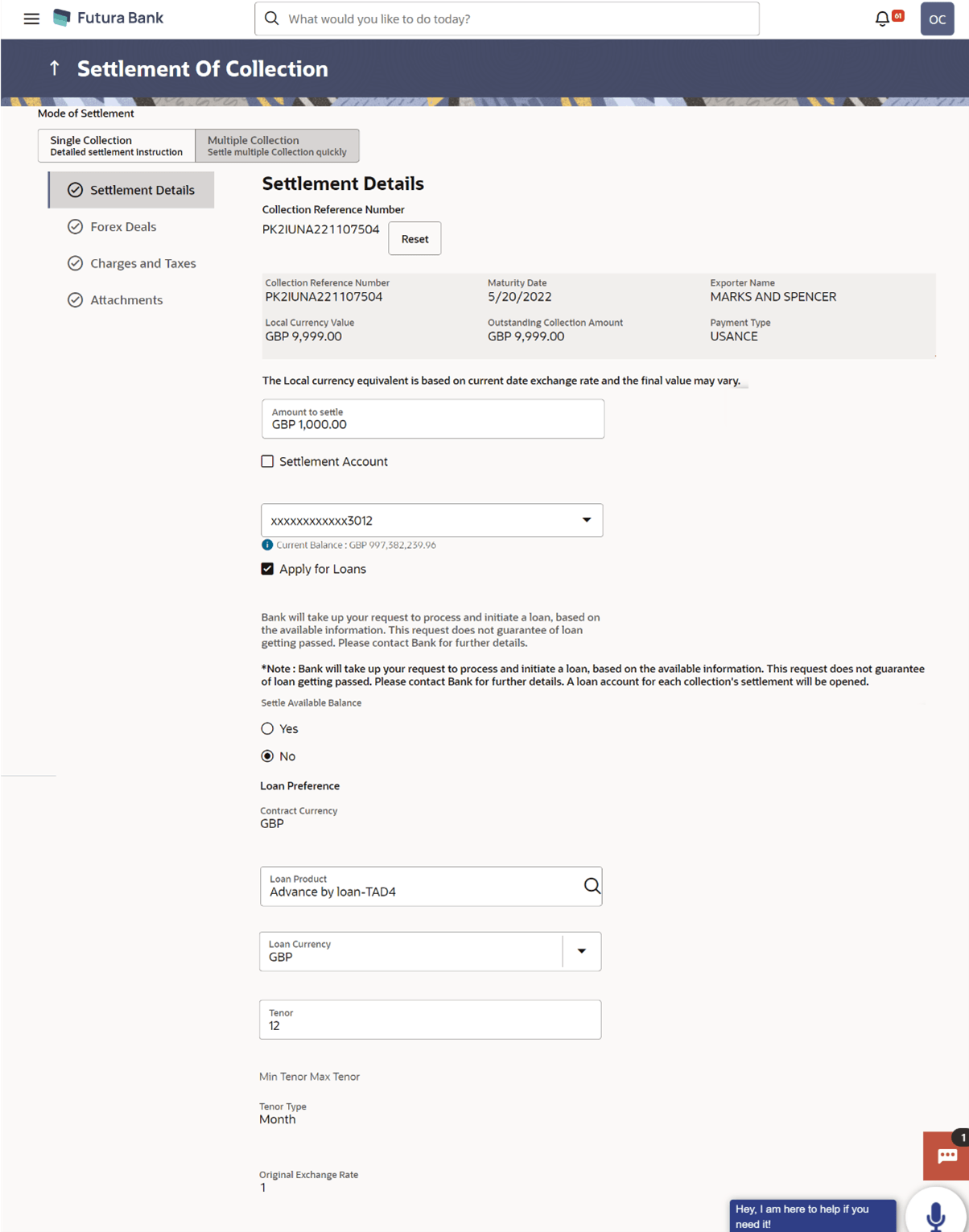The width and height of the screenshot is (969, 1232).
Task: Click the OC user avatar
Action: (x=936, y=19)
